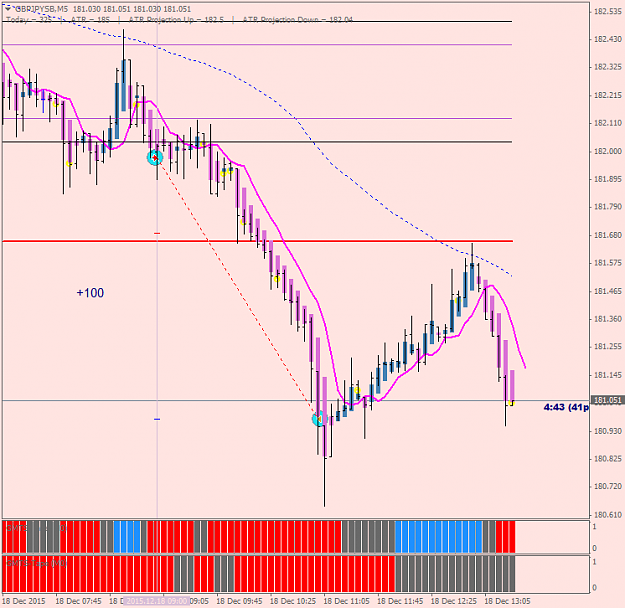Click the '18 Dec 09:45' time label
The height and width of the screenshot is (608, 625).
click(240, 601)
